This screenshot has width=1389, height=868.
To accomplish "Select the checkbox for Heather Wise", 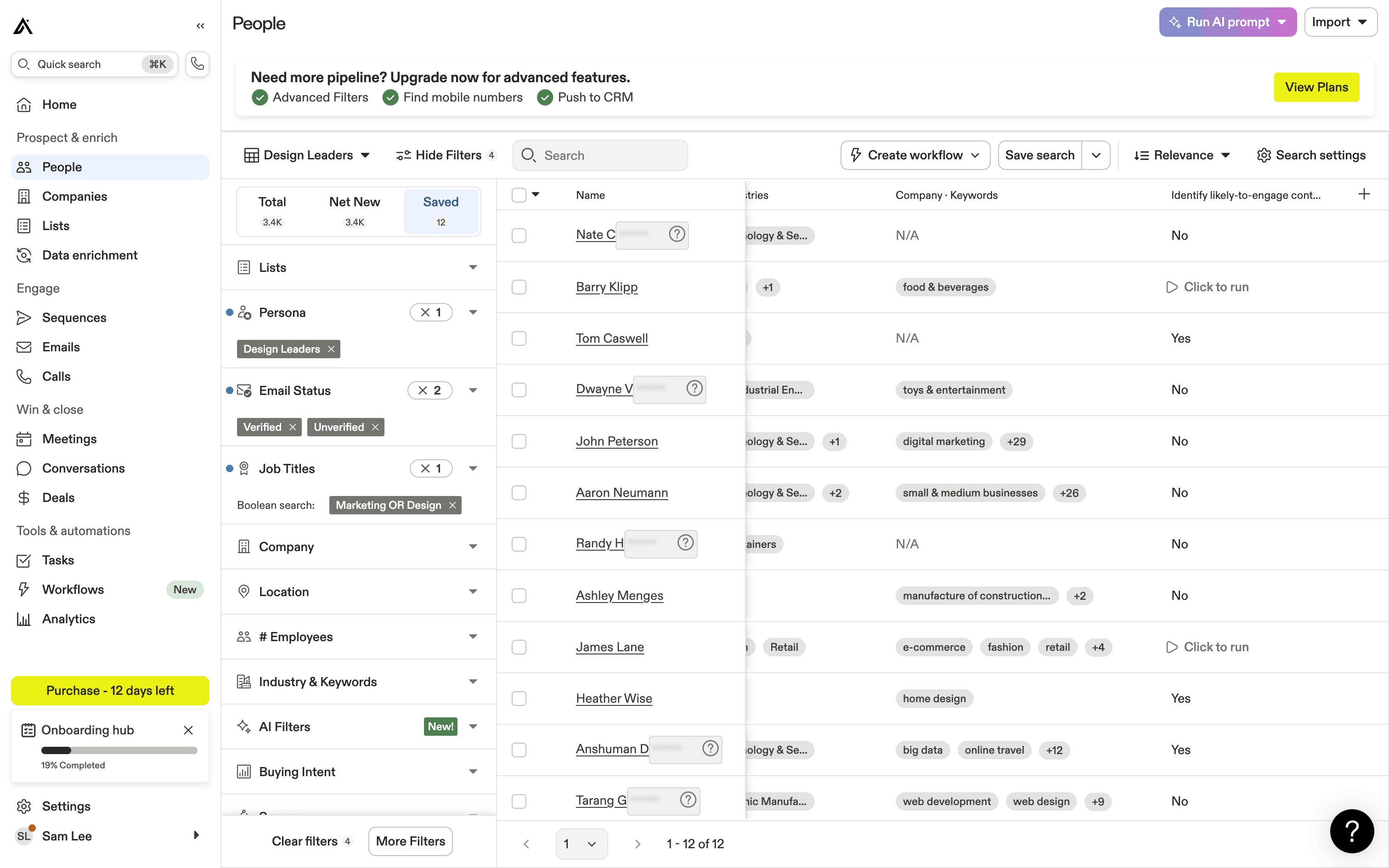I will pyautogui.click(x=519, y=699).
